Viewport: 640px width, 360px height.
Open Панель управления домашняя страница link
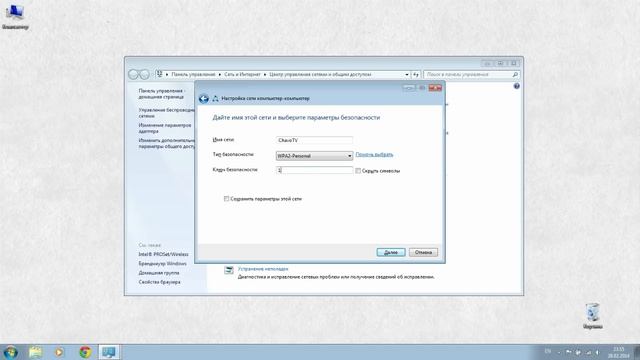click(x=161, y=94)
